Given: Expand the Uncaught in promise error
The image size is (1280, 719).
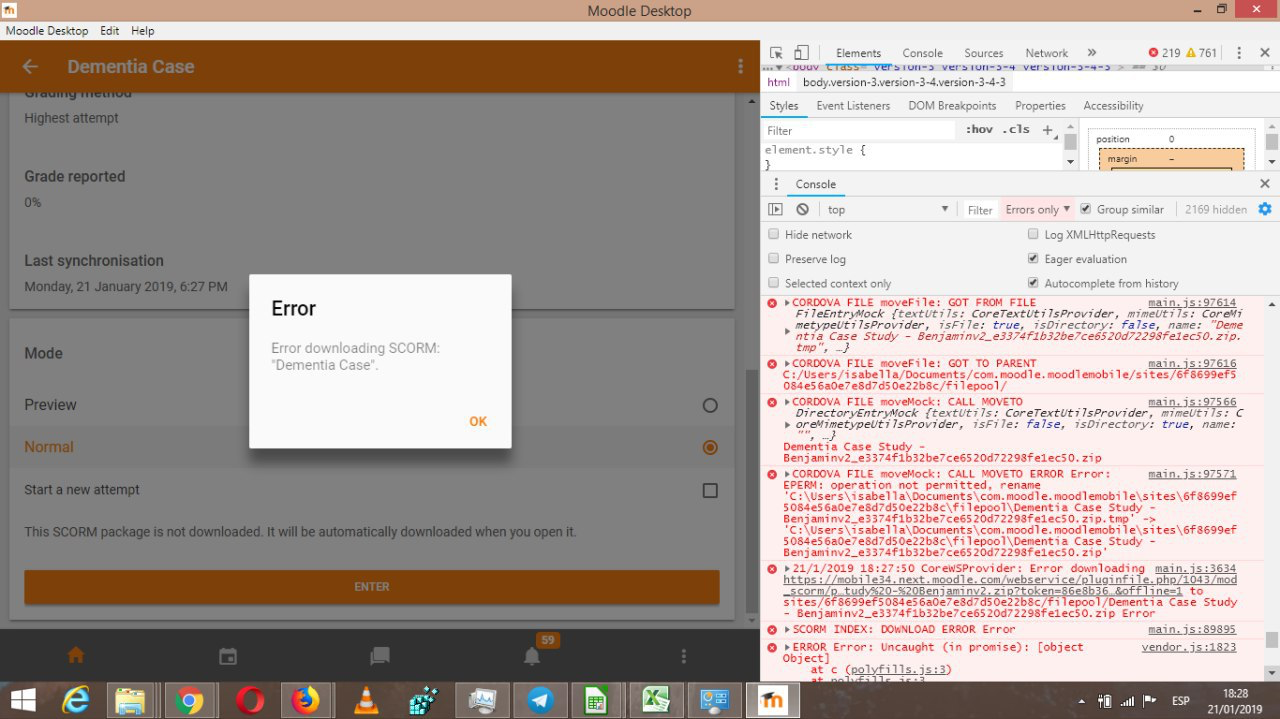Looking at the screenshot, I should (x=788, y=648).
